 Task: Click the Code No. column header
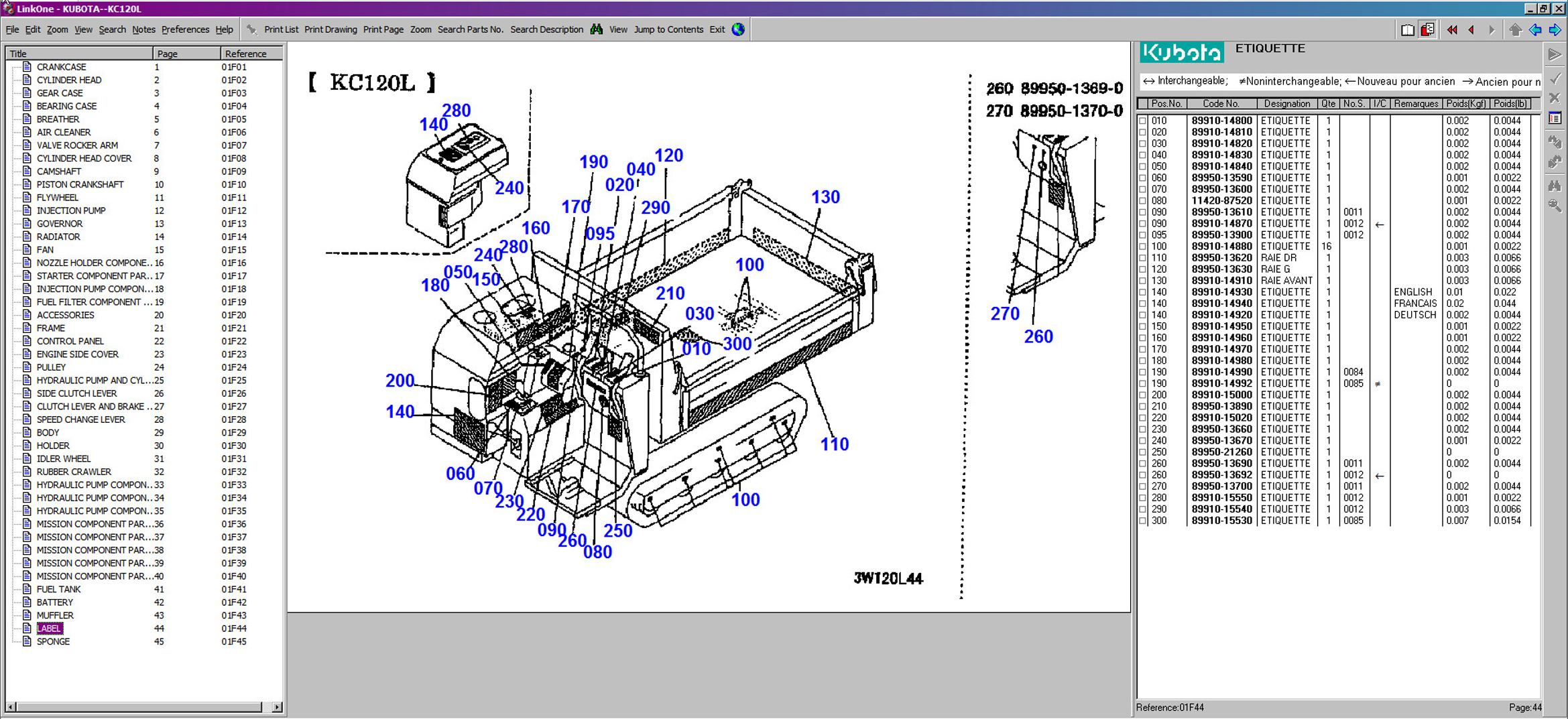(1220, 104)
